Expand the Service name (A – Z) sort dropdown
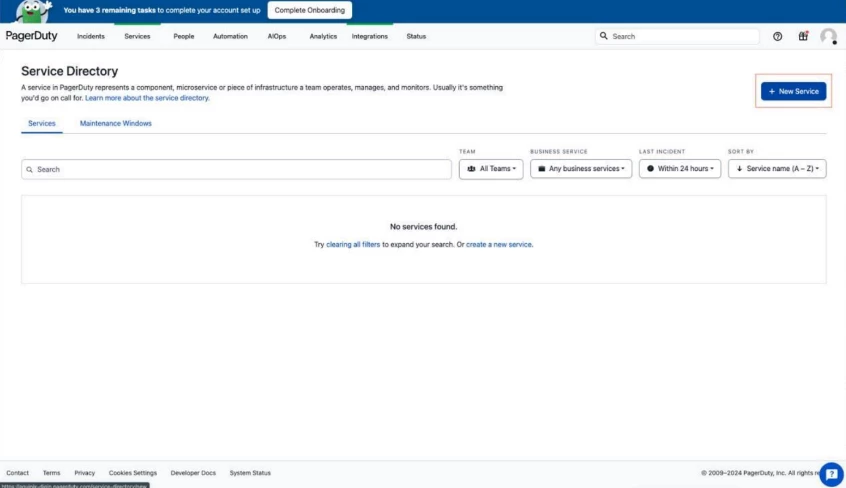The height and width of the screenshot is (488, 846). 777,169
